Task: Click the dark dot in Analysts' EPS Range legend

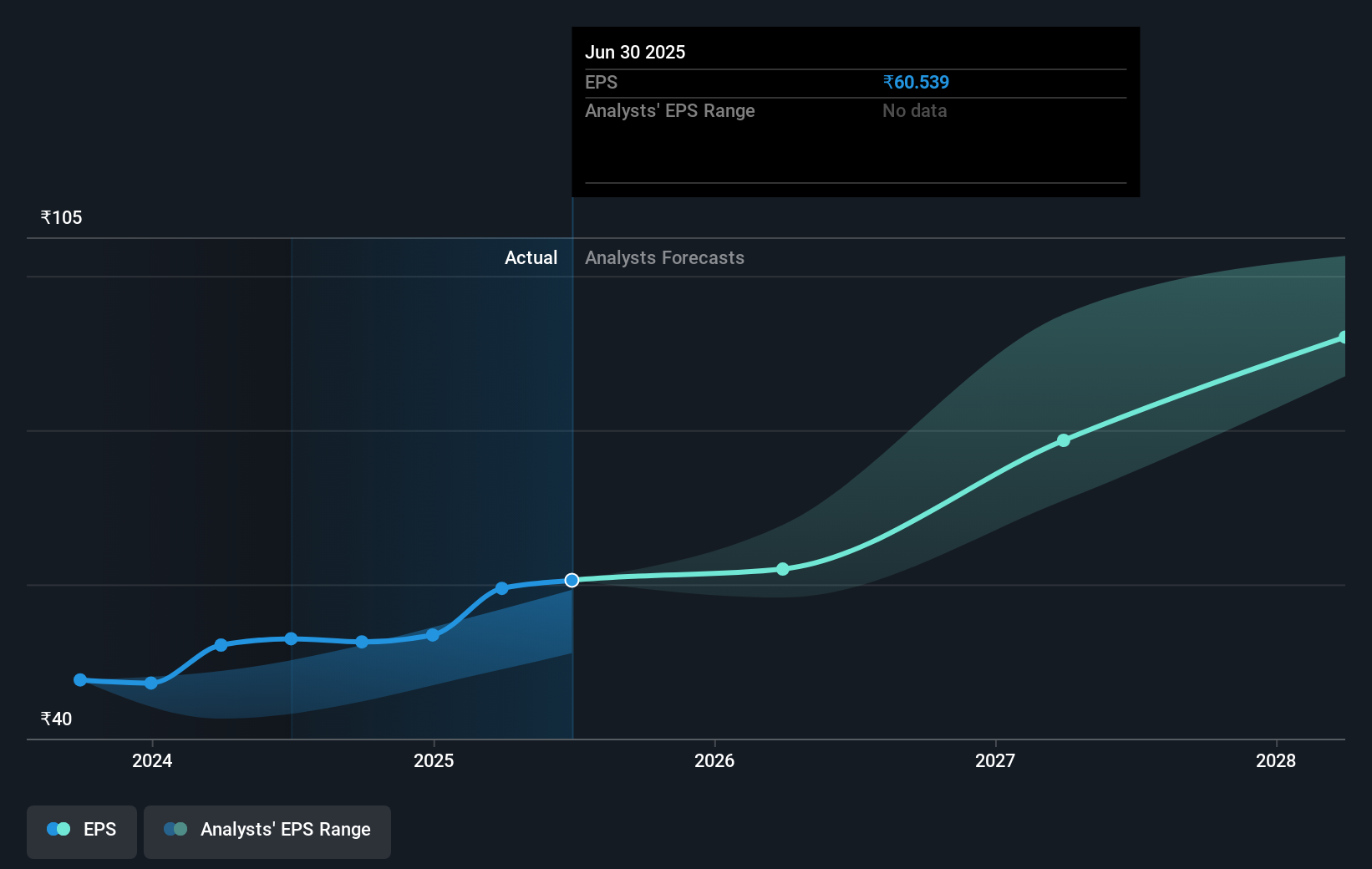Action: (x=170, y=828)
